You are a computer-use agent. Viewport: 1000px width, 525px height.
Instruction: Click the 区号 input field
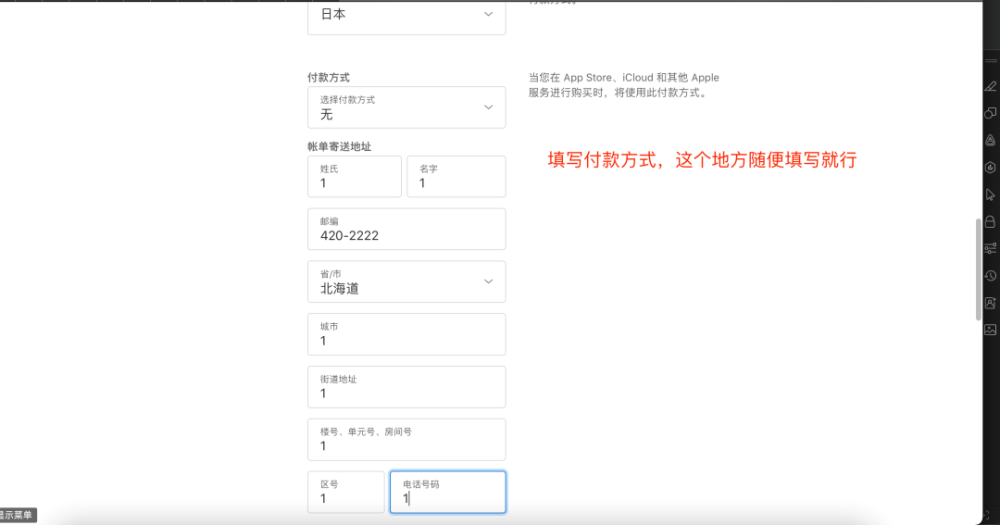click(x=346, y=492)
